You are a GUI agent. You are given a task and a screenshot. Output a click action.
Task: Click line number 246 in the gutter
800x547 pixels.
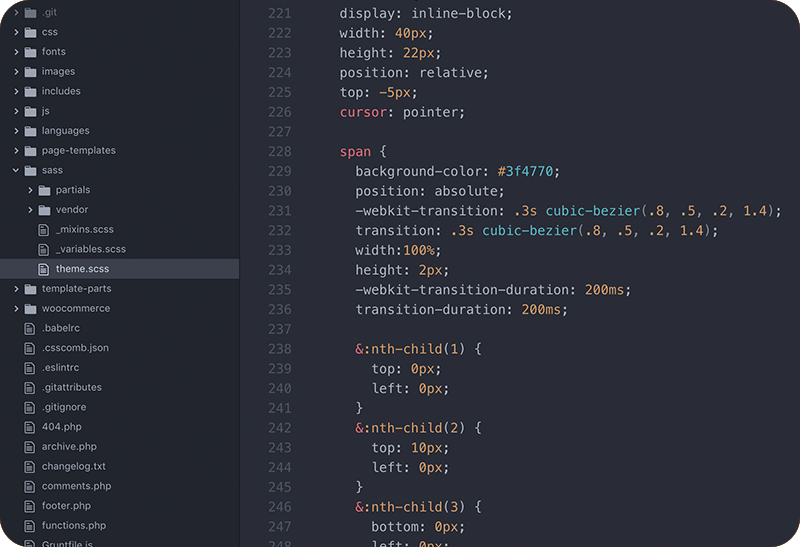point(280,507)
